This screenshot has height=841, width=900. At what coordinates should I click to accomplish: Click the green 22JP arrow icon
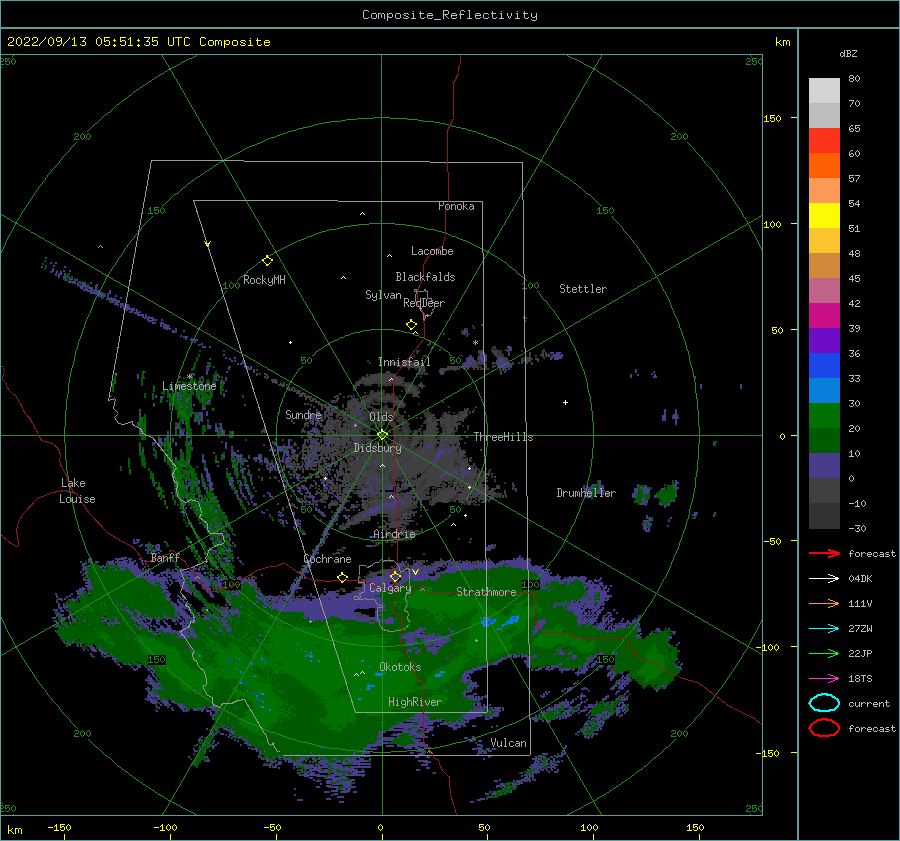pos(824,653)
